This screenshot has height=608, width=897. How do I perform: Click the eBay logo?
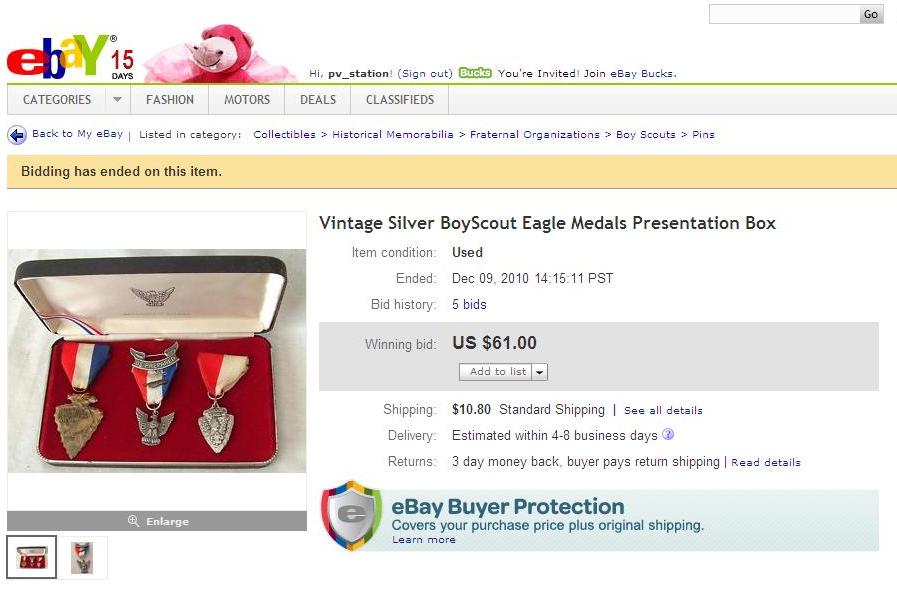pos(58,58)
